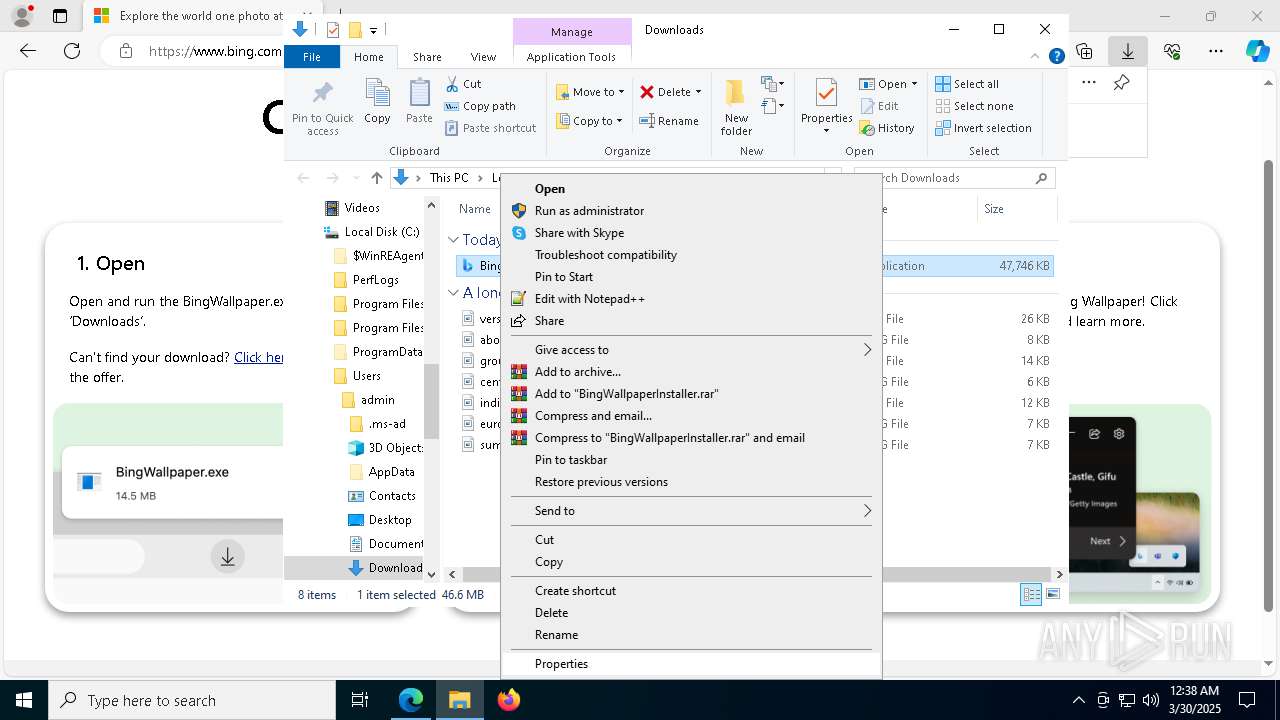The width and height of the screenshot is (1280, 720).
Task: Click the Explorer Help question mark icon
Action: pos(1056,57)
